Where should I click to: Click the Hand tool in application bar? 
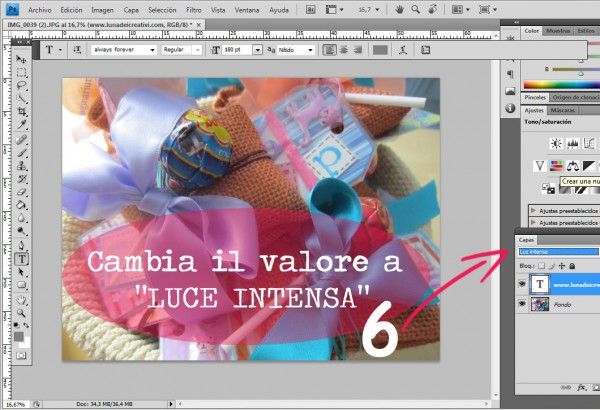(x=399, y=10)
